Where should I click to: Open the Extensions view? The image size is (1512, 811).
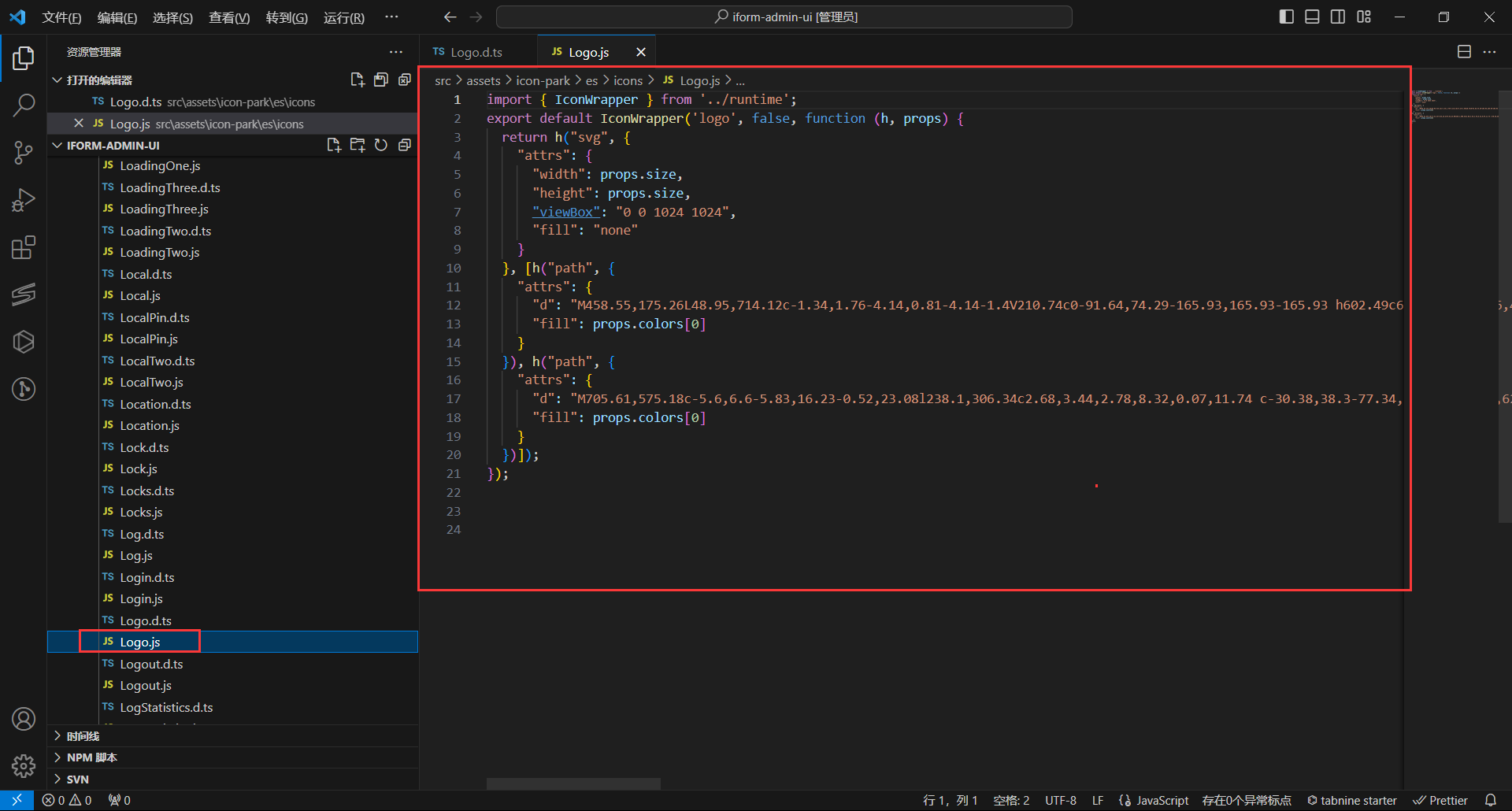24,248
